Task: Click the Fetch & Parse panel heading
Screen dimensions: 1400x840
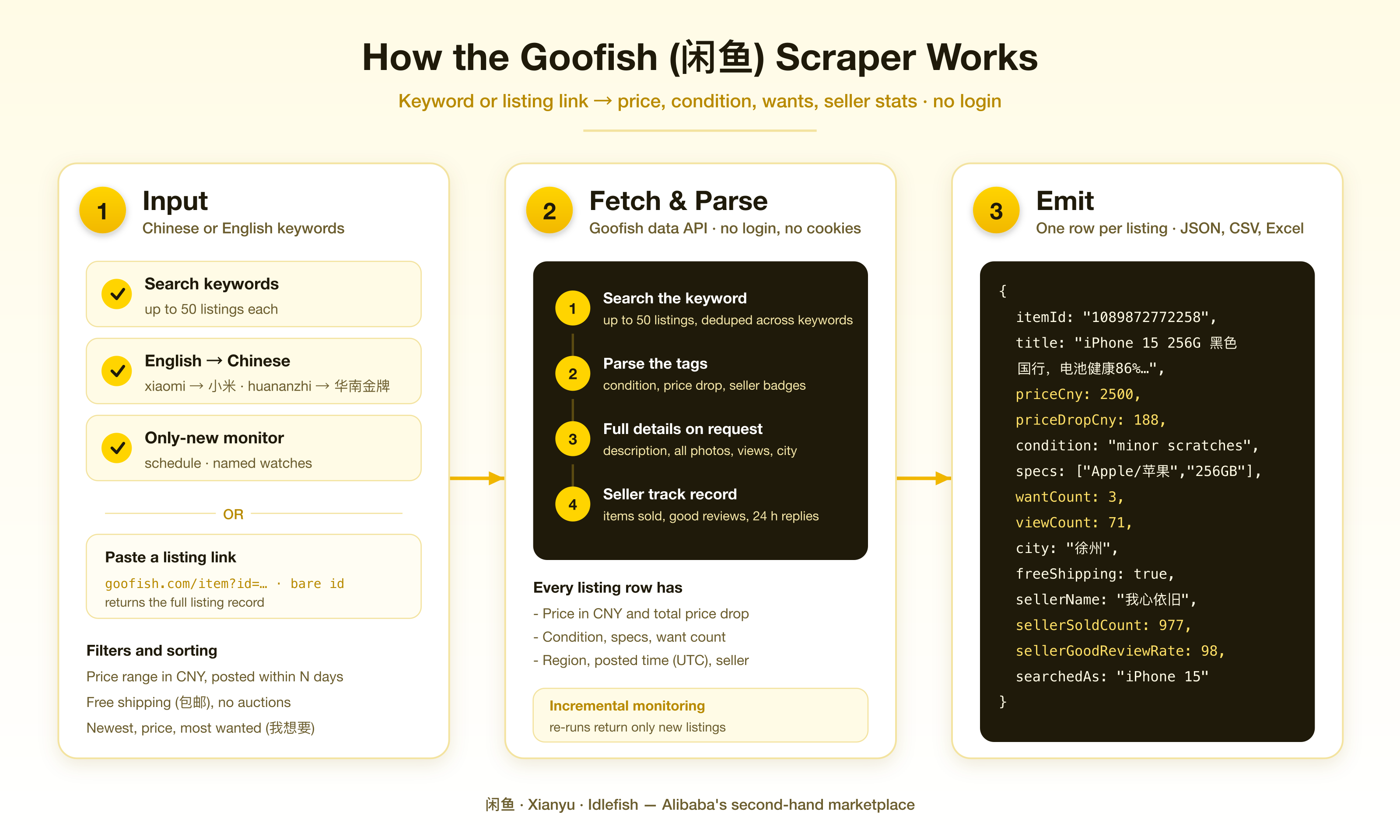Action: [x=678, y=201]
